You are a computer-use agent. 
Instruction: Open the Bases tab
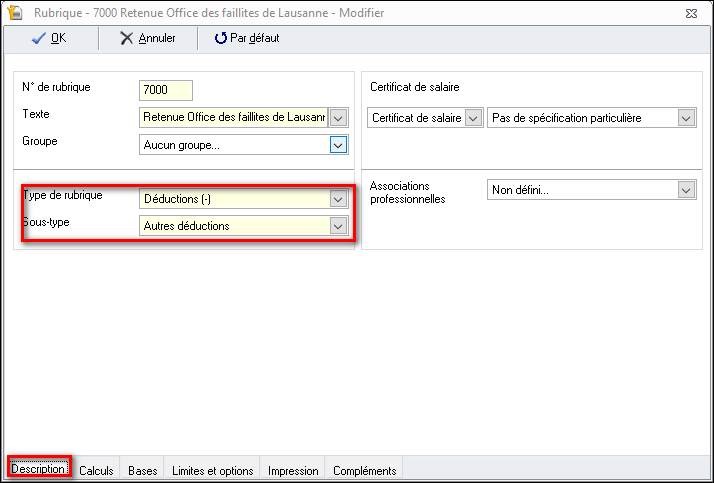tap(143, 470)
